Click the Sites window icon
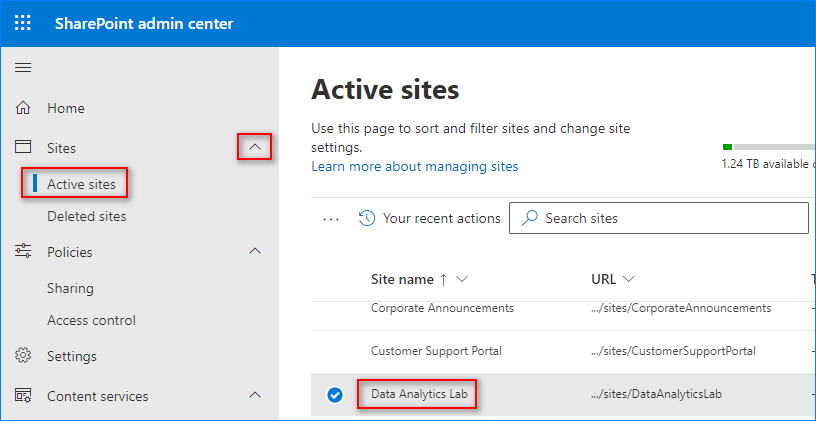 click(x=23, y=147)
